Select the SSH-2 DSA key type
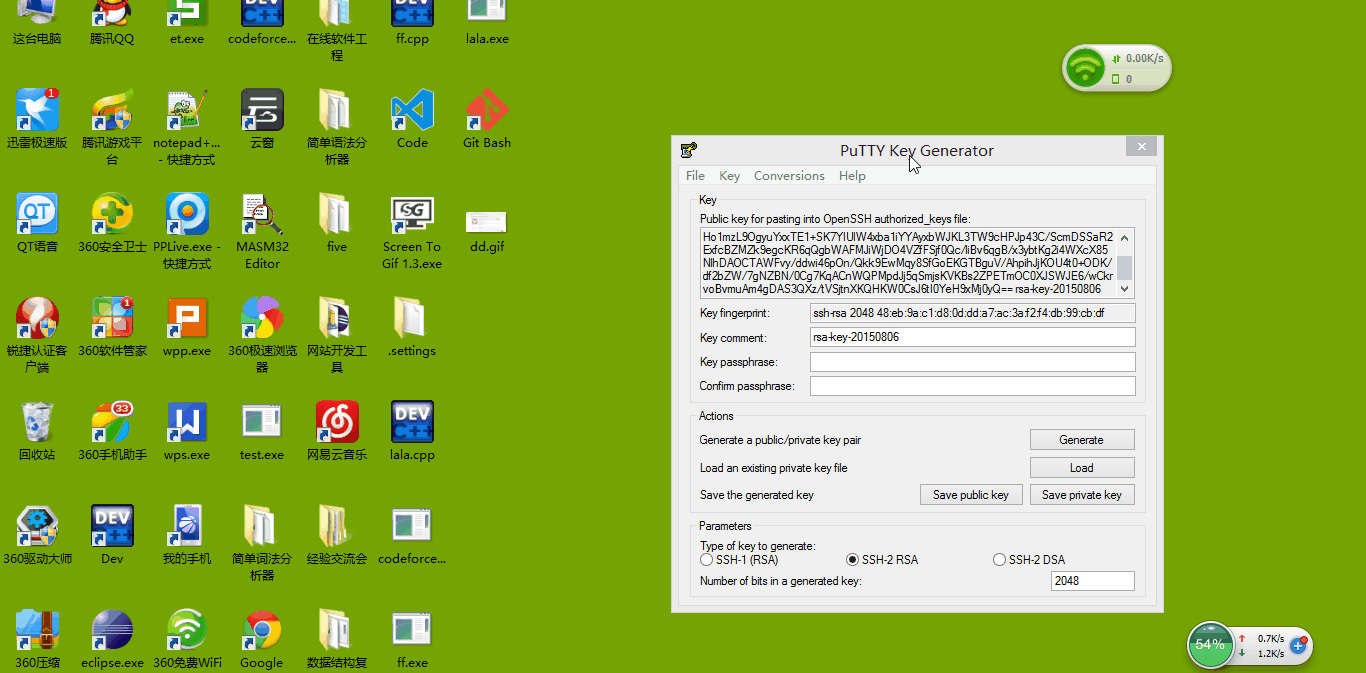The height and width of the screenshot is (673, 1366). coord(999,560)
